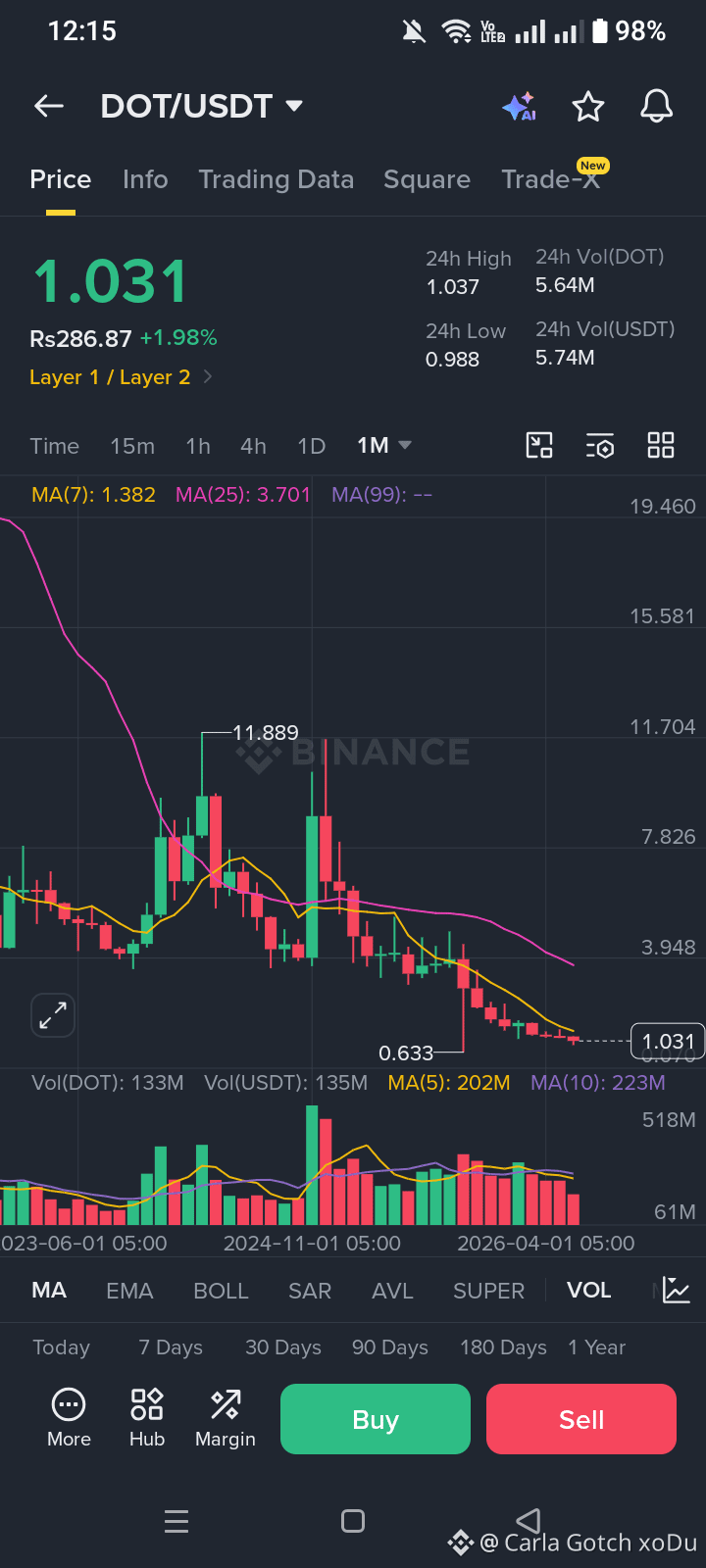The height and width of the screenshot is (1568, 706).
Task: Open the four-square grid layout icon
Action: tap(661, 446)
